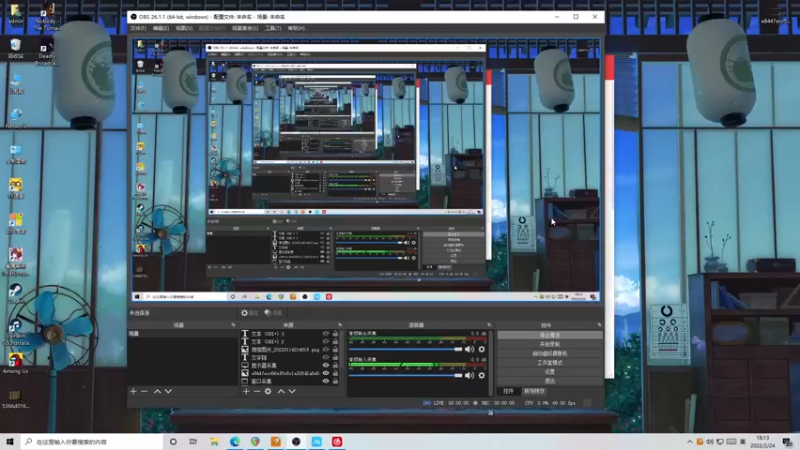The width and height of the screenshot is (800, 450).
Task: Move the scene down in the Scenes list
Action: point(168,391)
